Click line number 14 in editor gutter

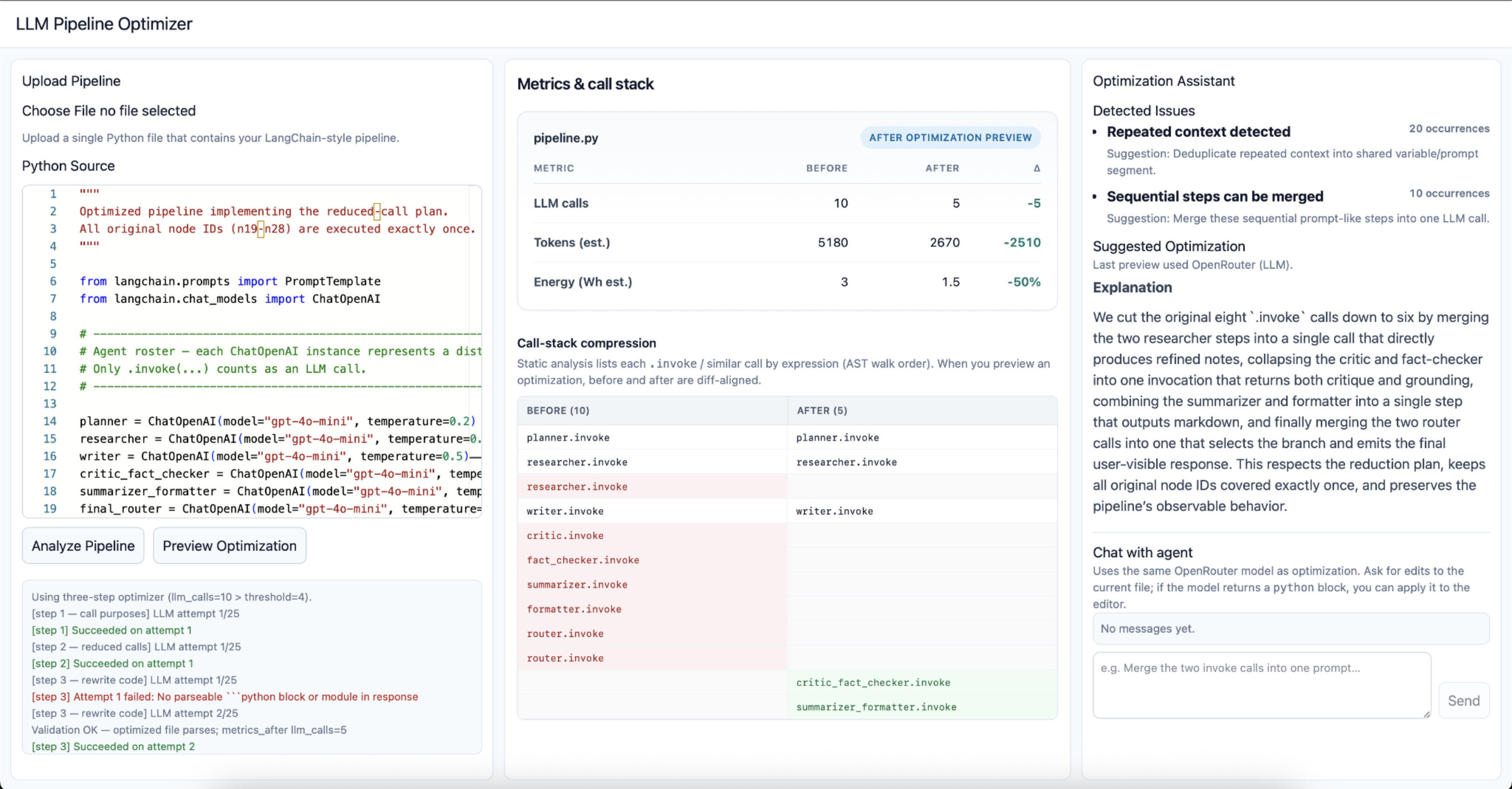click(x=50, y=421)
